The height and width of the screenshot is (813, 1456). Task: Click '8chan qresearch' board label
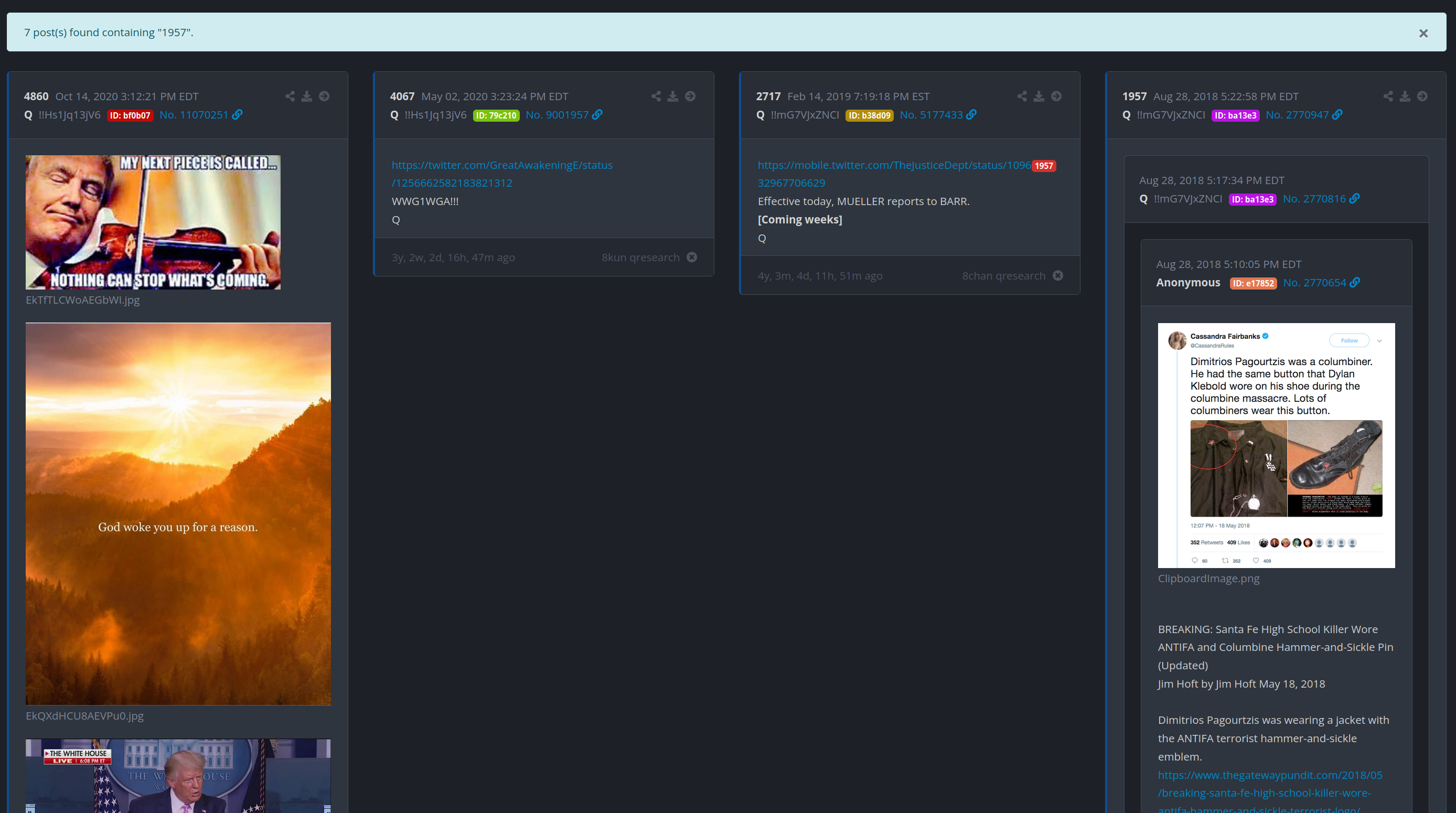1004,275
